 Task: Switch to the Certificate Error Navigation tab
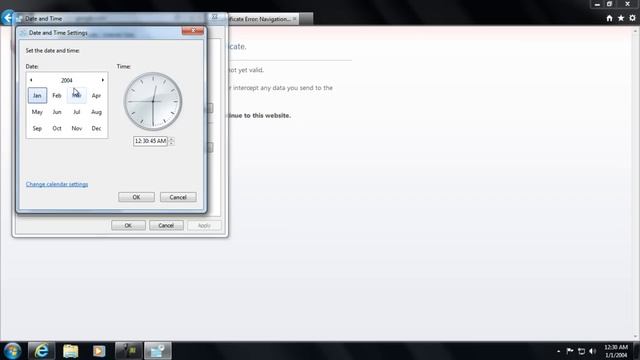point(260,19)
